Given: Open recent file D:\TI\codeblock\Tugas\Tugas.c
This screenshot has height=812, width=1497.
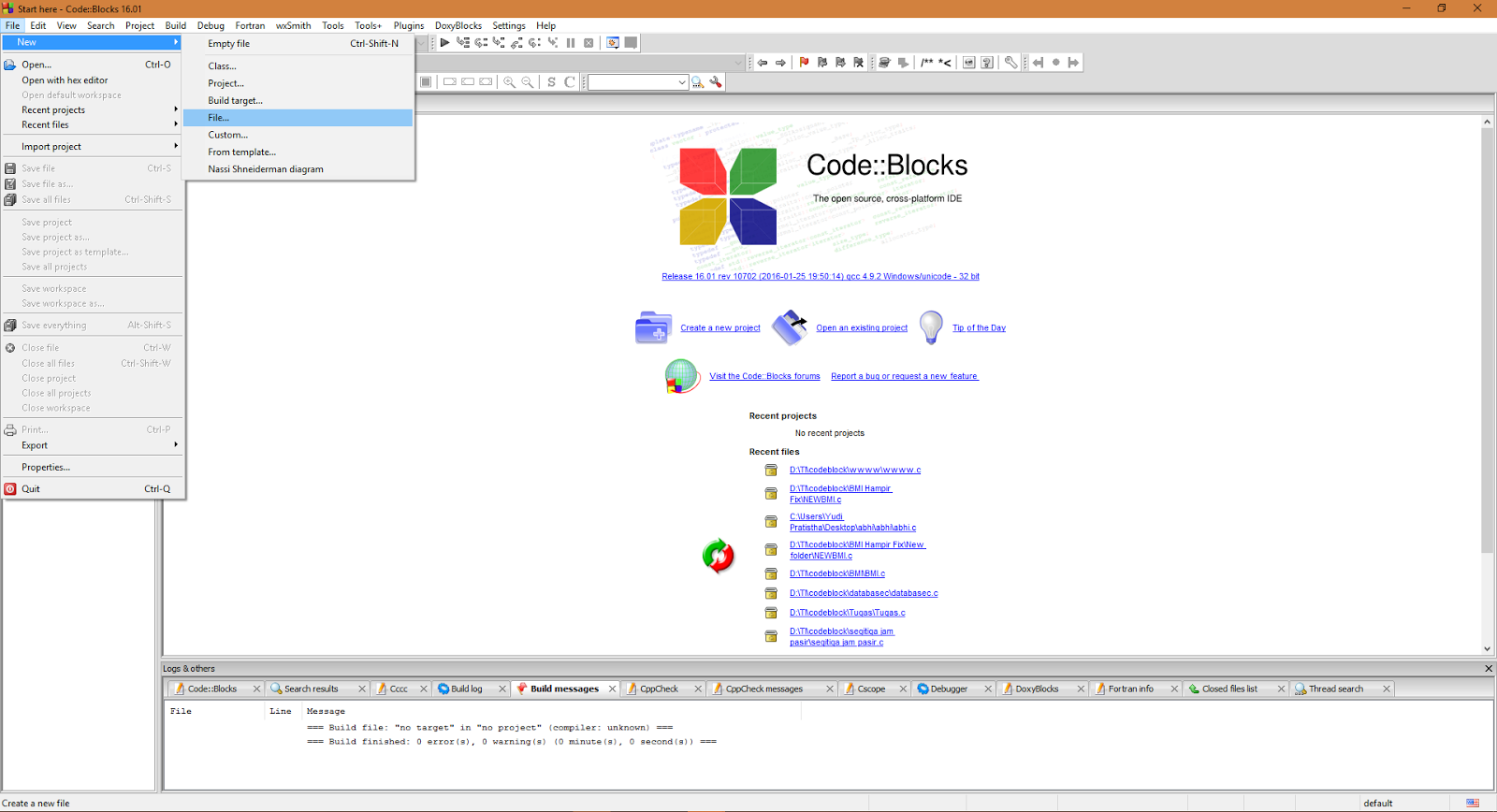Looking at the screenshot, I should 848,613.
